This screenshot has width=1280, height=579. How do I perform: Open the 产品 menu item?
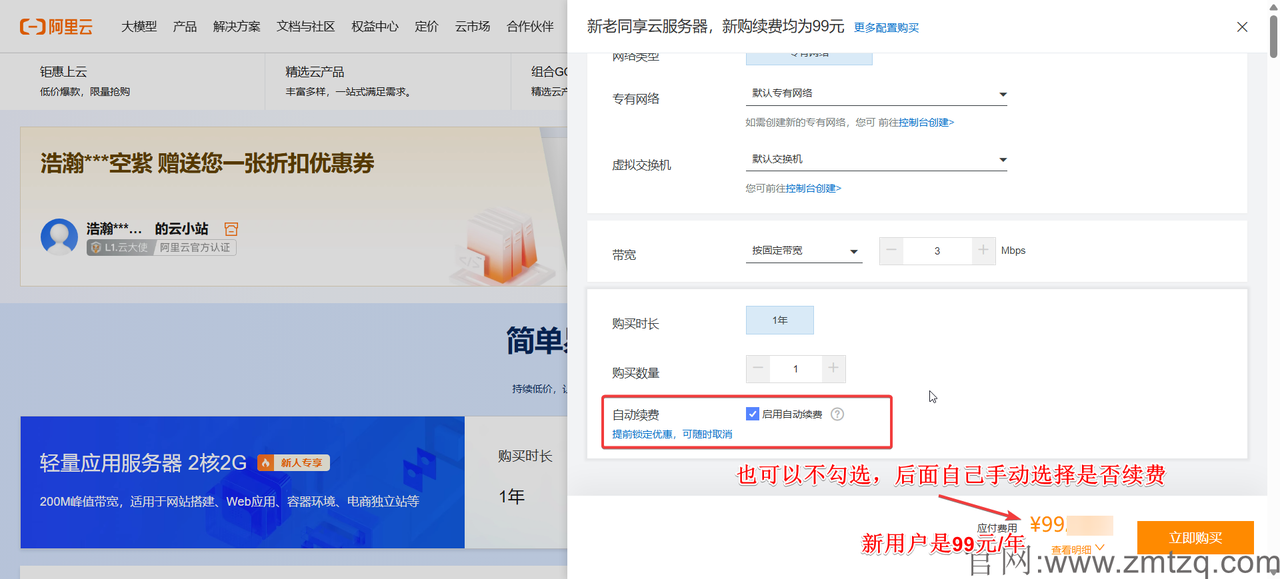coord(185,27)
